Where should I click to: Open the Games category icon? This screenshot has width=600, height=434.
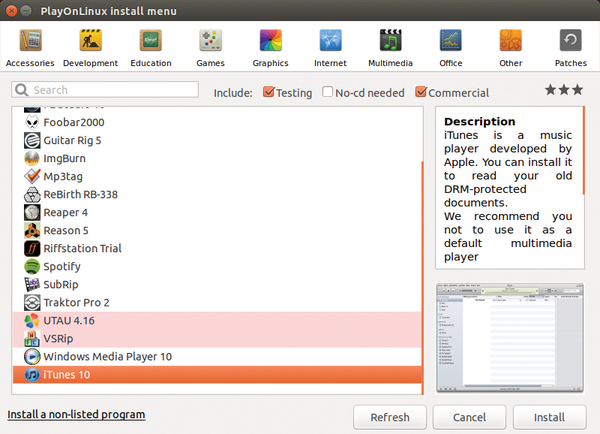(210, 40)
